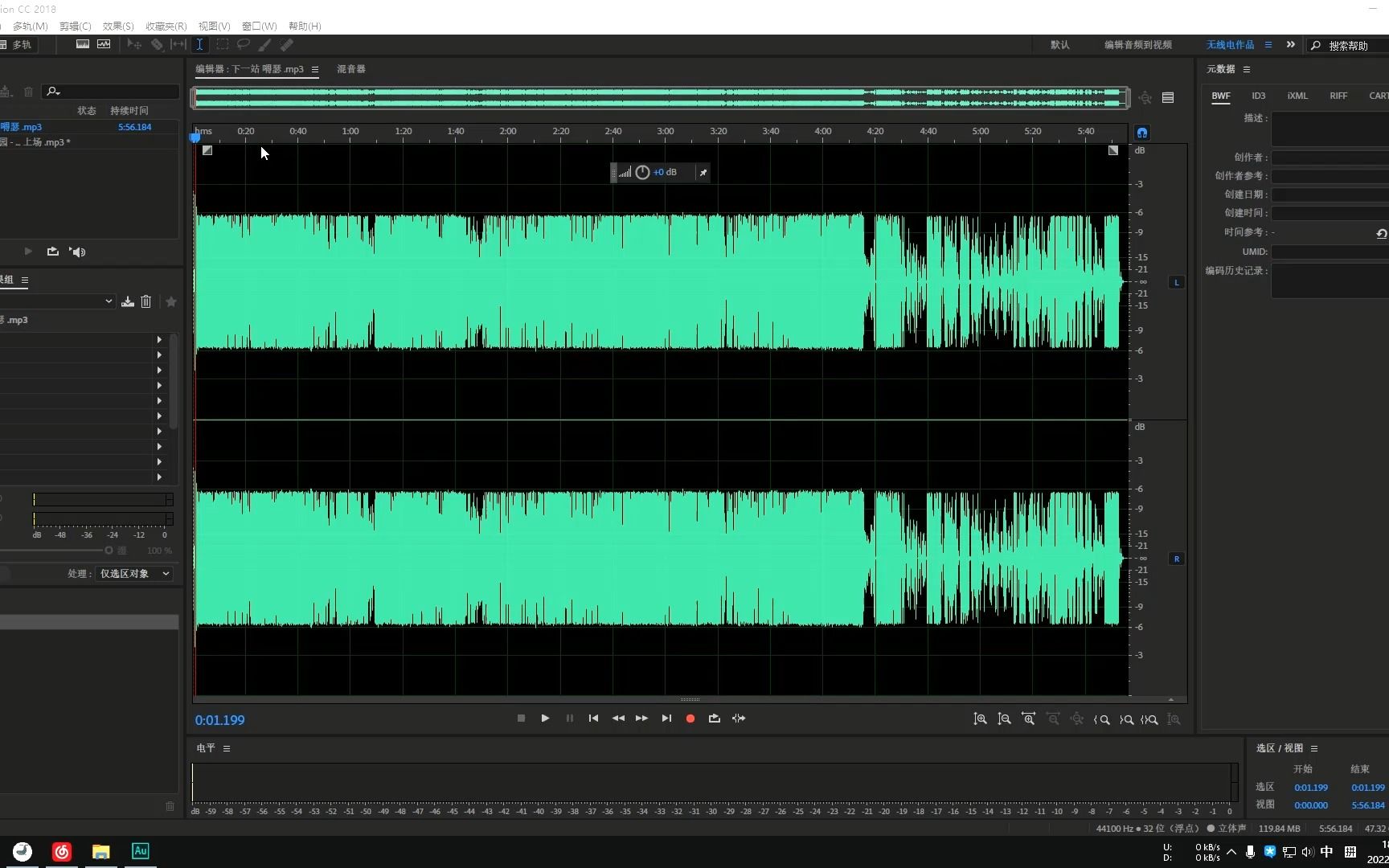Click the Fast Forward transport button
Viewport: 1389px width, 868px height.
coord(641,719)
